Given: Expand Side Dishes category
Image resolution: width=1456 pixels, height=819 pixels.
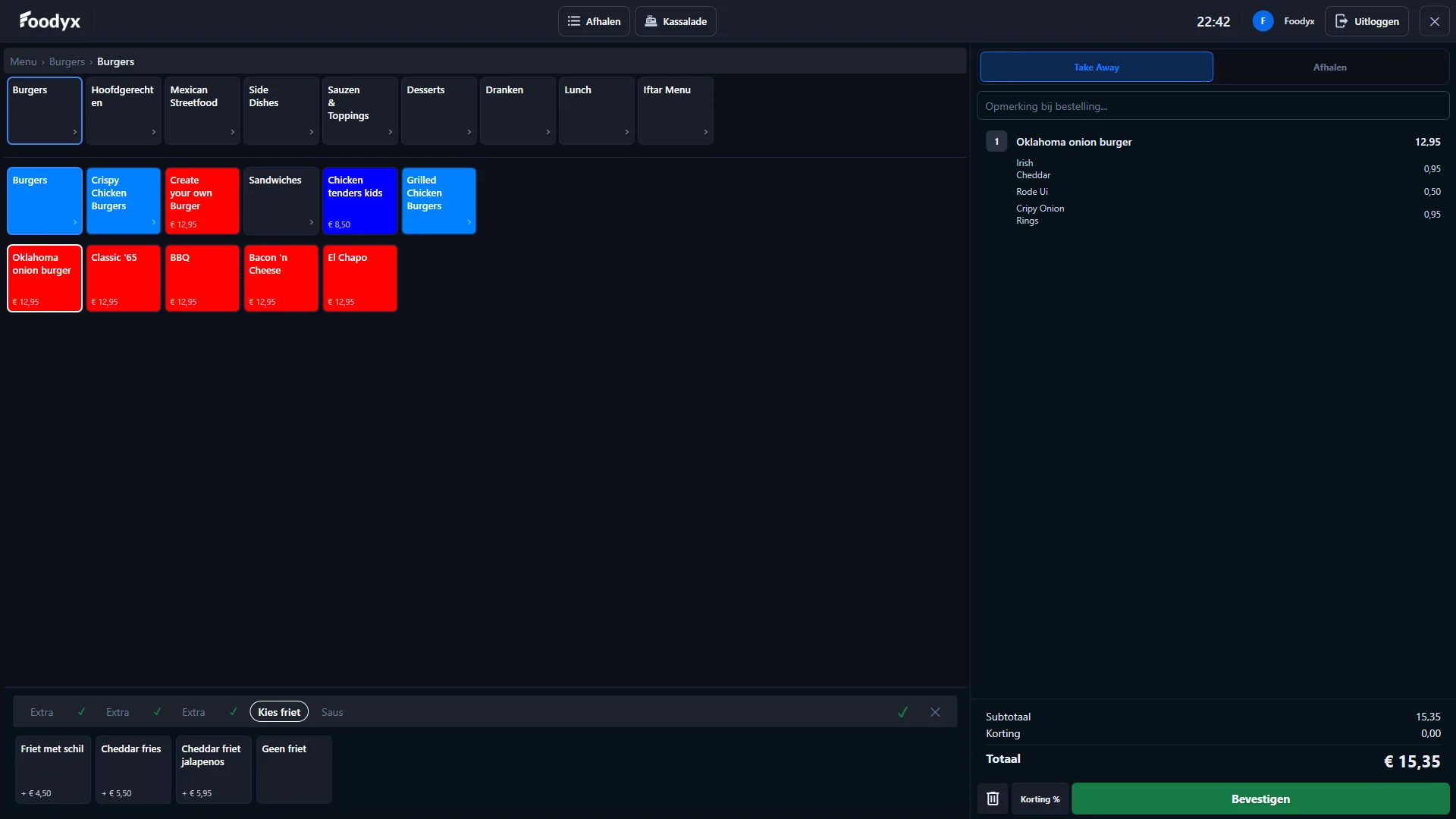Looking at the screenshot, I should pos(281,111).
